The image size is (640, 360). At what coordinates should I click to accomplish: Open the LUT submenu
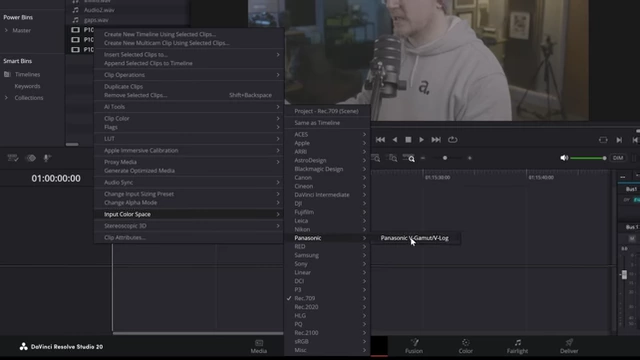pyautogui.click(x=189, y=139)
